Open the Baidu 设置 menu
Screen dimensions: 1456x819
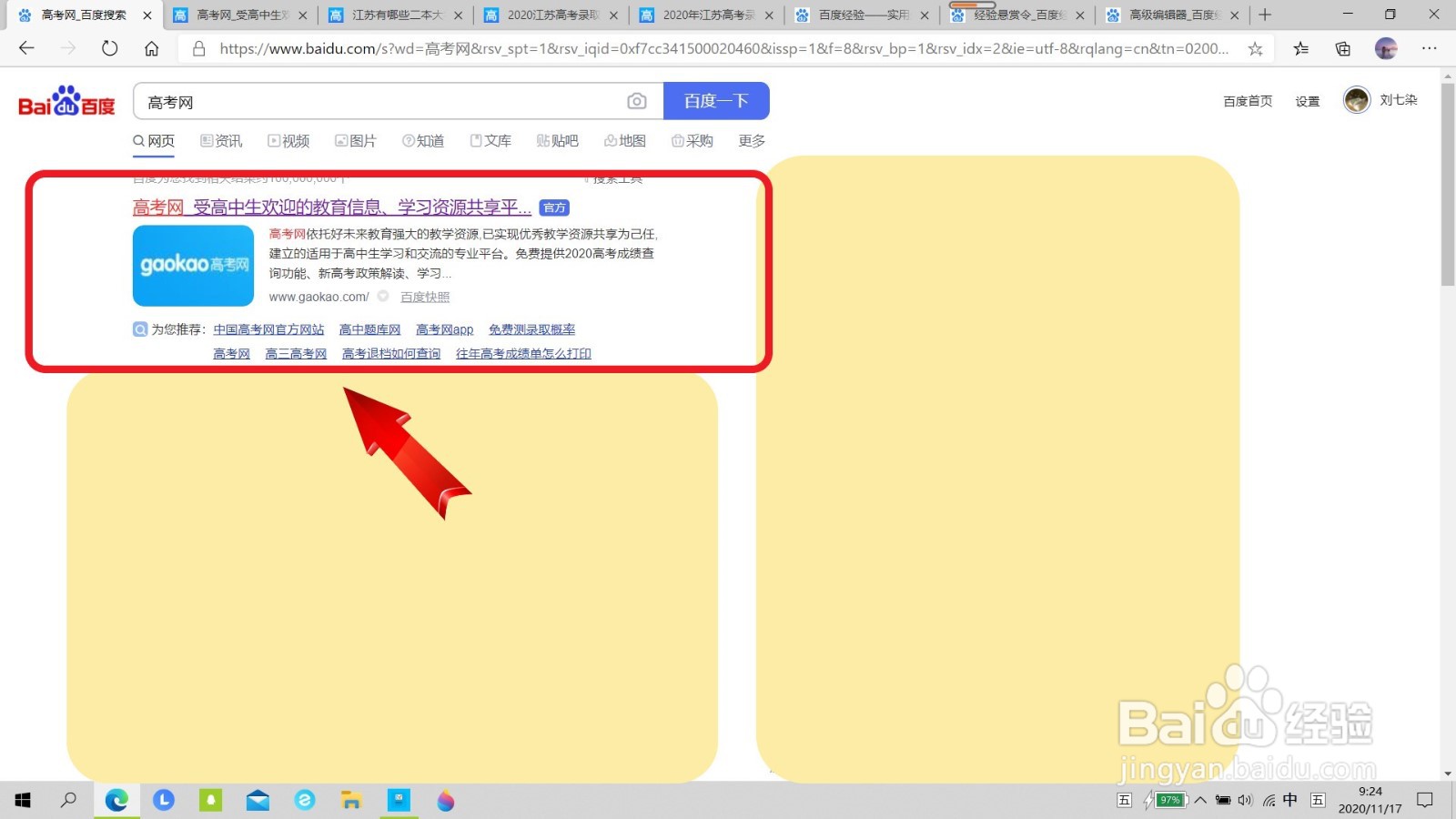[x=1308, y=101]
